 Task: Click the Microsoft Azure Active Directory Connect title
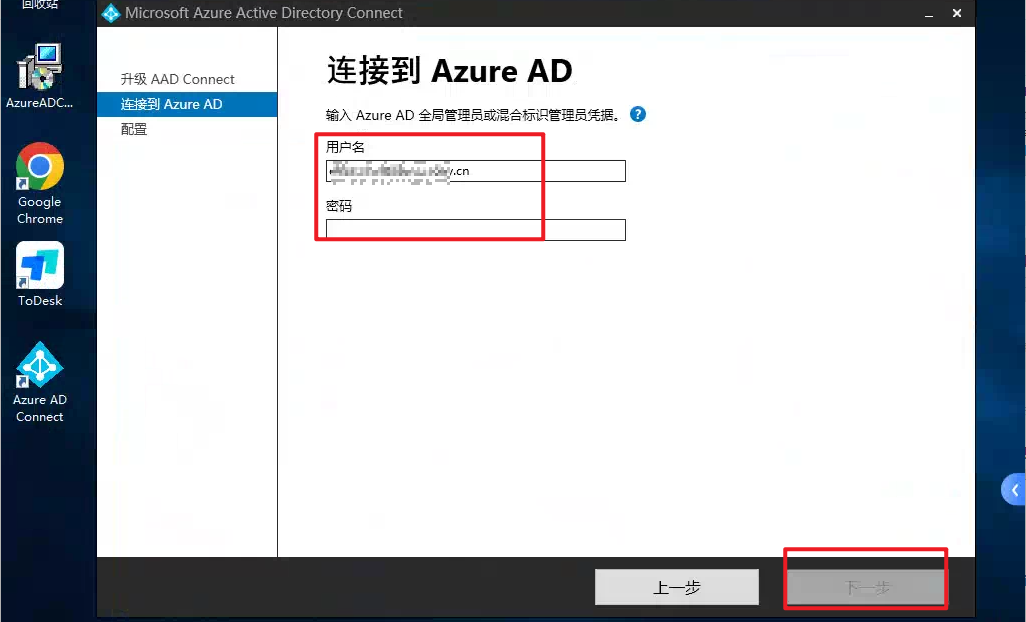click(264, 13)
